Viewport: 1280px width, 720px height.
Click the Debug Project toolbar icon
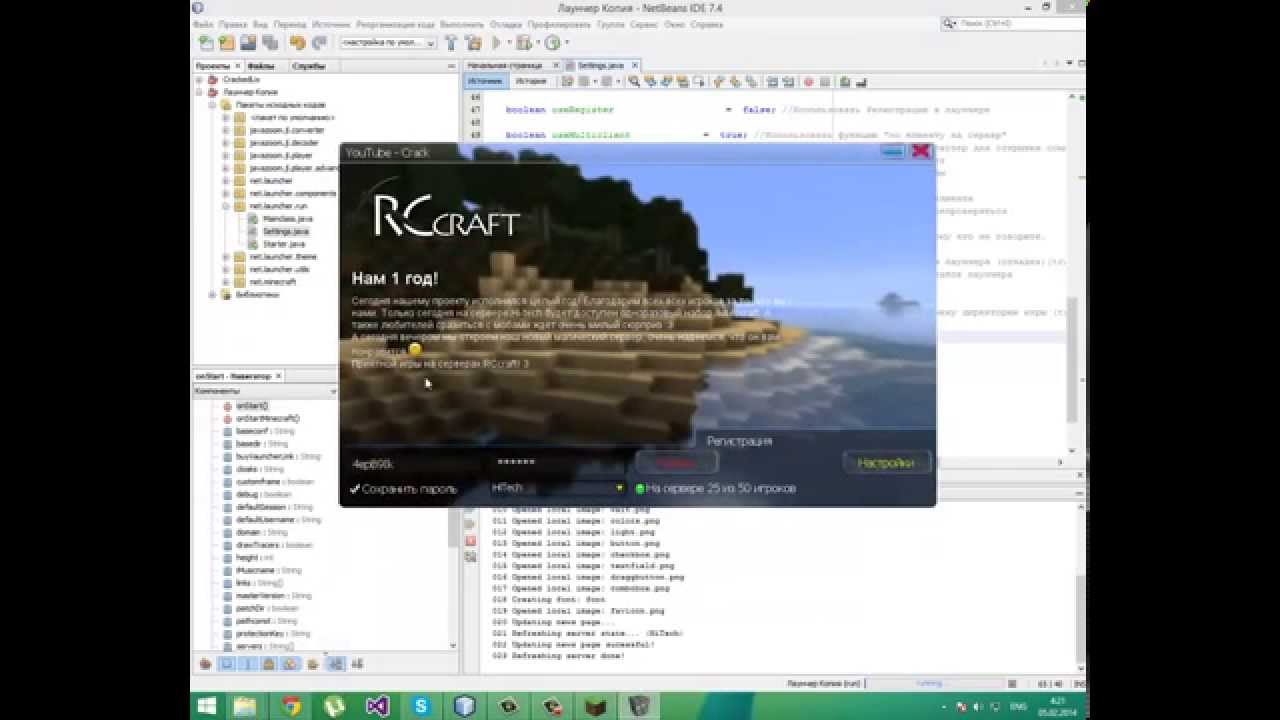[524, 43]
